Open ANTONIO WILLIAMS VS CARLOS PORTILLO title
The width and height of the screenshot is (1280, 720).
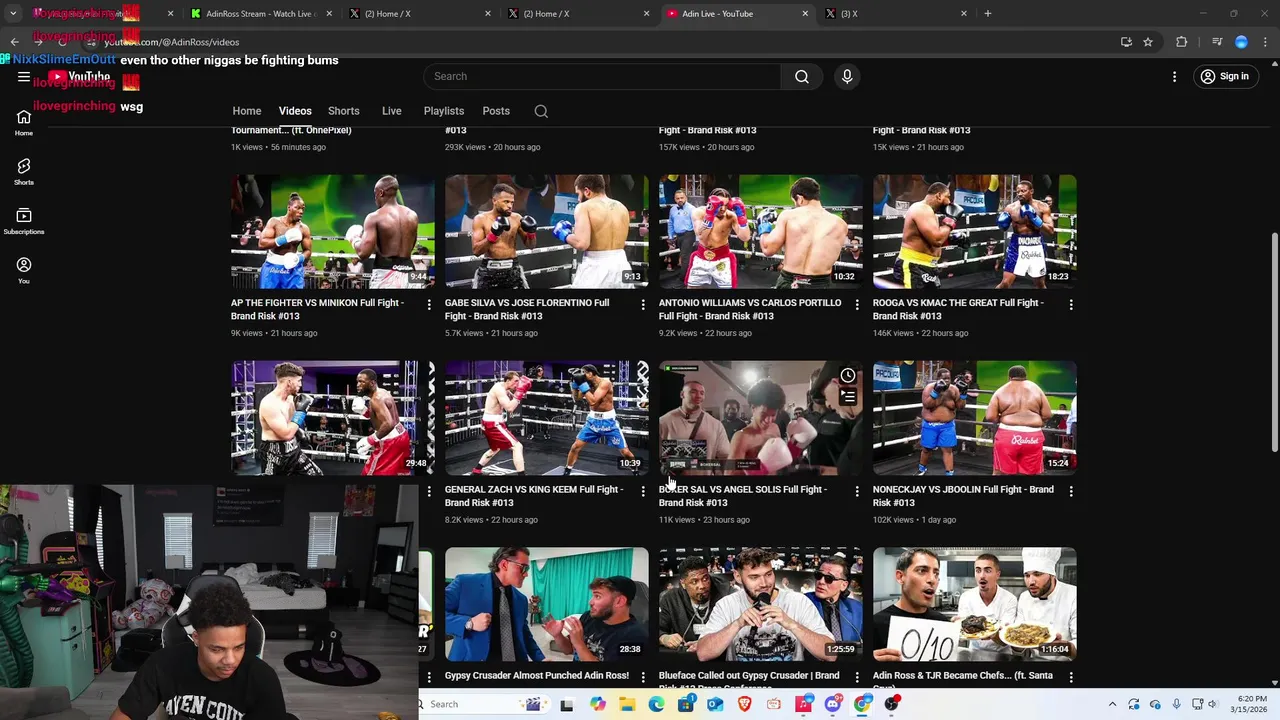click(x=750, y=309)
